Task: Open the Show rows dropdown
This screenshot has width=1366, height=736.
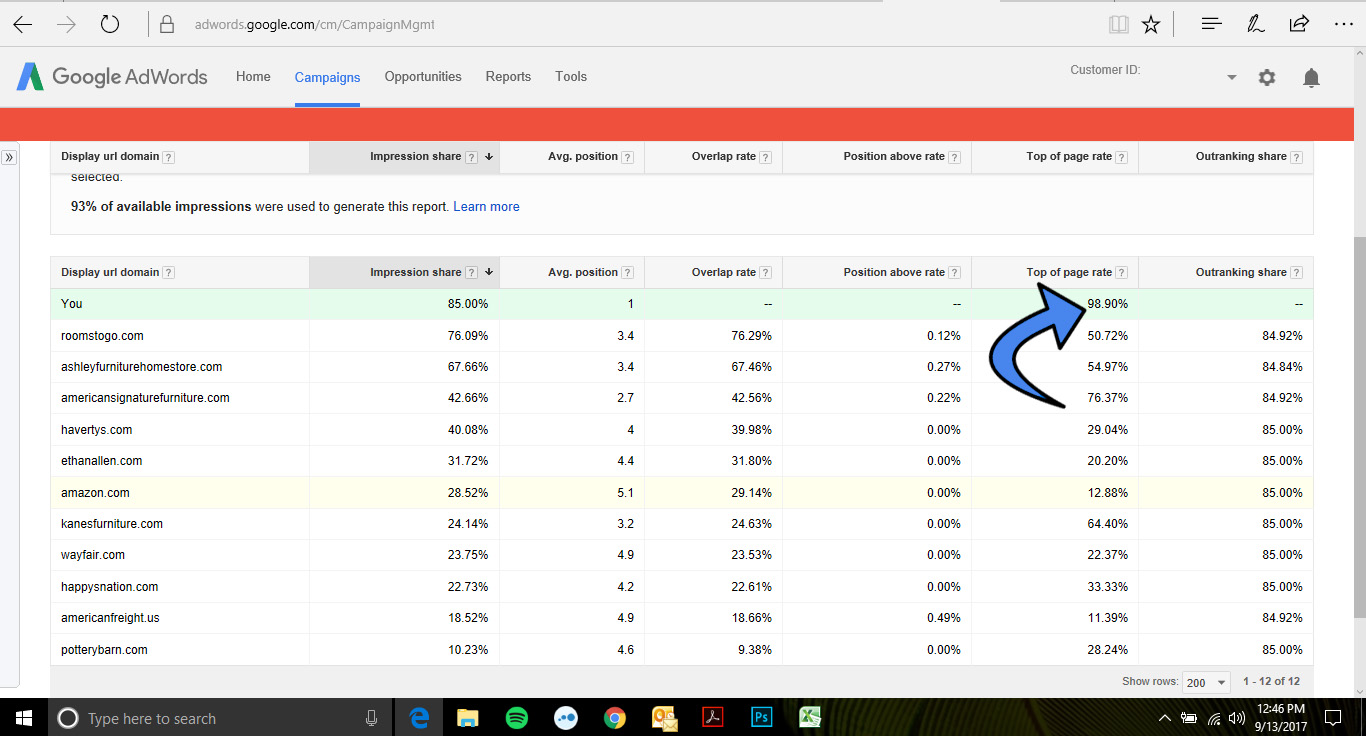Action: coord(1206,681)
